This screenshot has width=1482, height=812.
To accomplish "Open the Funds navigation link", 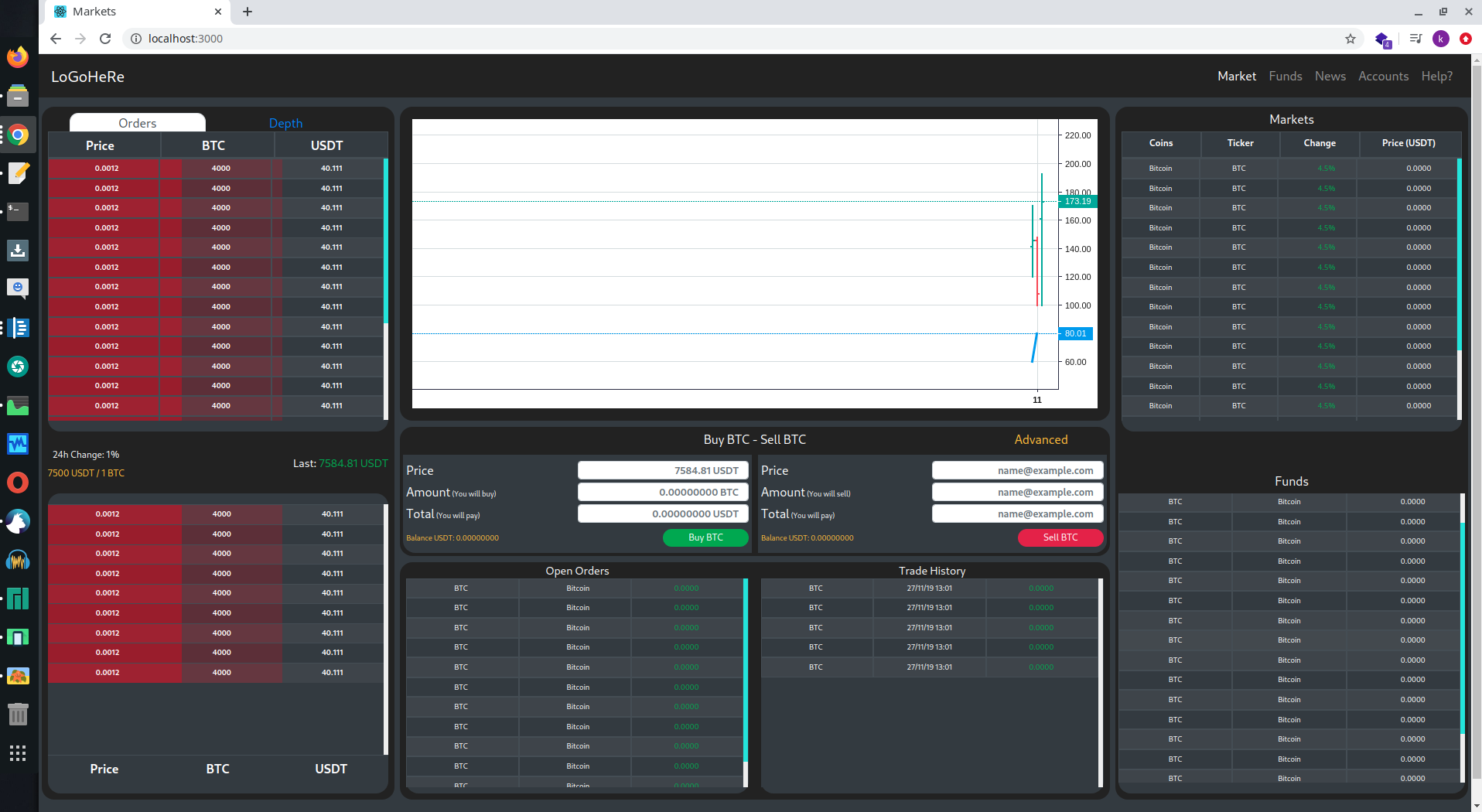I will [1285, 76].
